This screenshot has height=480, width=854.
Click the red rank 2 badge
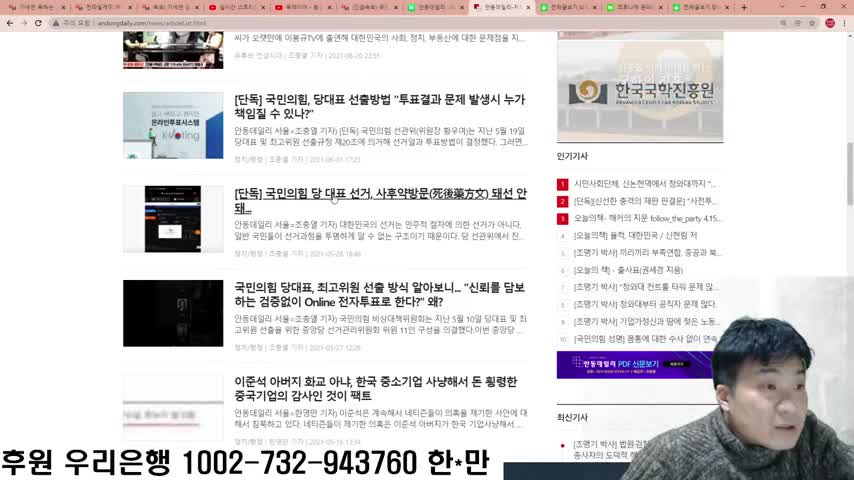pos(563,202)
